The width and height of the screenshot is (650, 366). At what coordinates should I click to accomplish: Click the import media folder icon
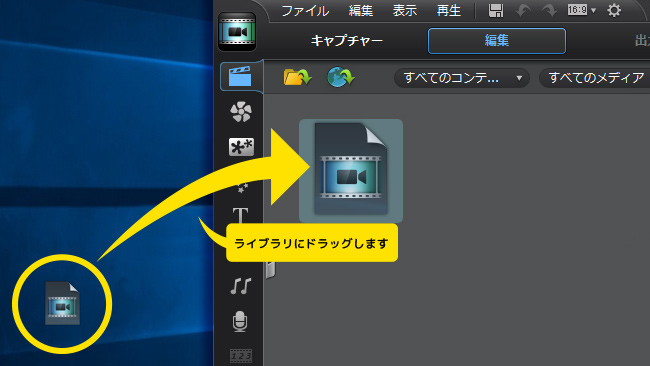tap(297, 77)
